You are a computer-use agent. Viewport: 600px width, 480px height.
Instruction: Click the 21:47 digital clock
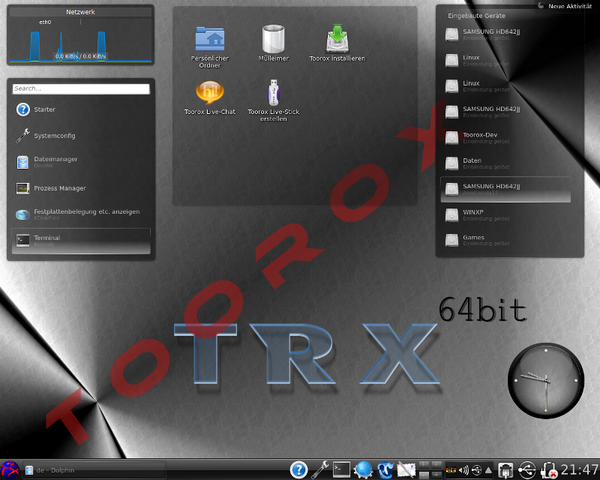[580, 470]
